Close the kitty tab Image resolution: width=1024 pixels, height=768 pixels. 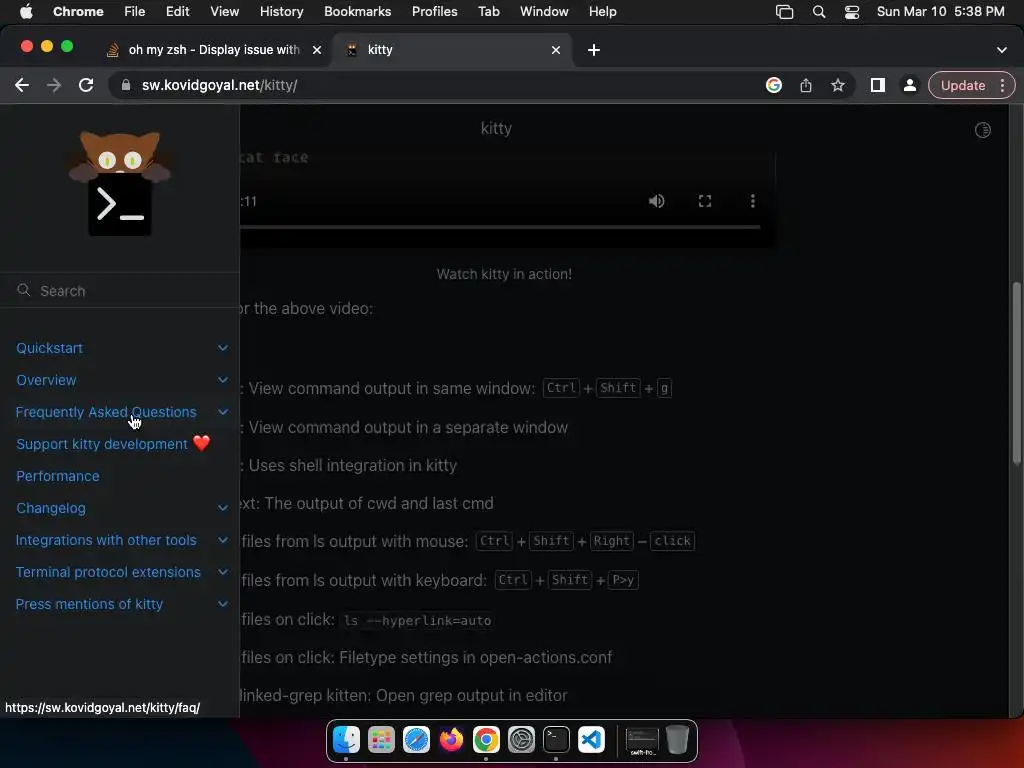pos(556,50)
